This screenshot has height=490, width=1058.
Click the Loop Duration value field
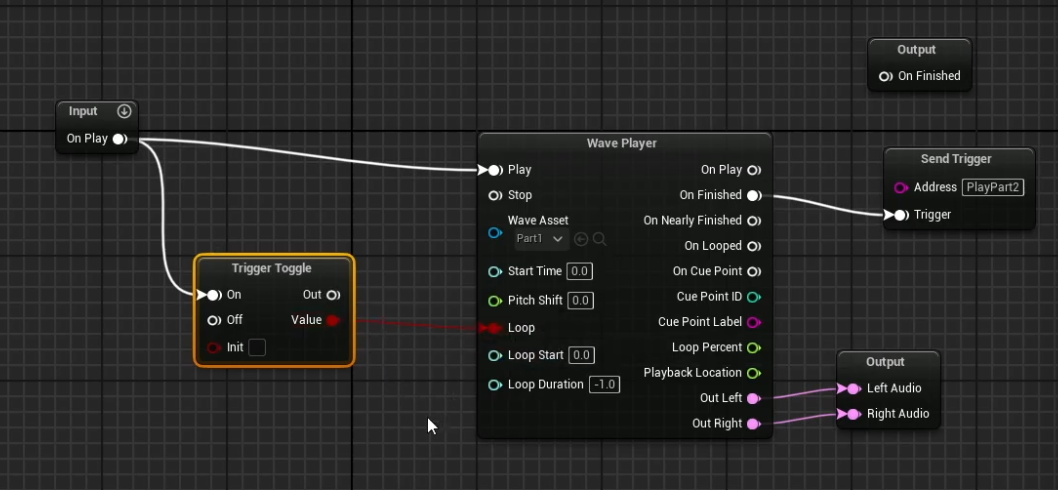point(604,385)
